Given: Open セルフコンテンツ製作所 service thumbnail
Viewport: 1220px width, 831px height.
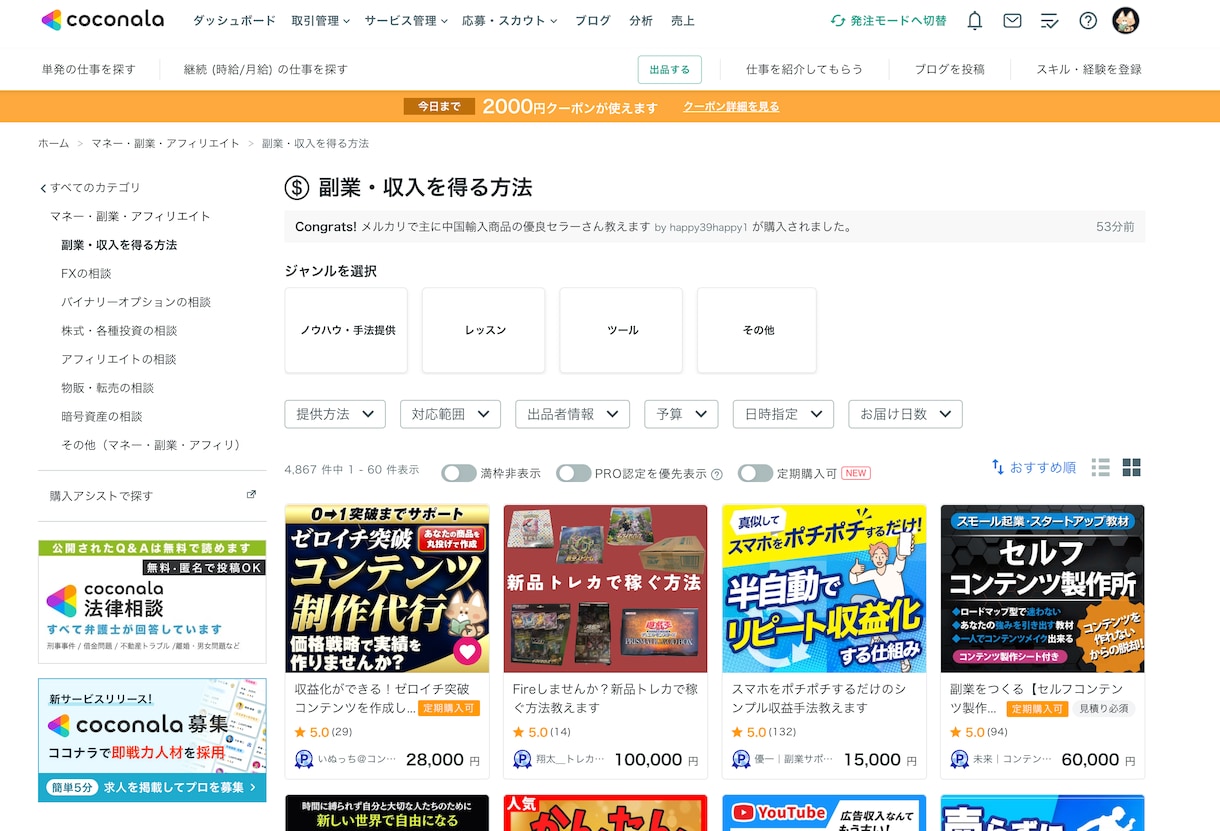Looking at the screenshot, I should [1043, 588].
